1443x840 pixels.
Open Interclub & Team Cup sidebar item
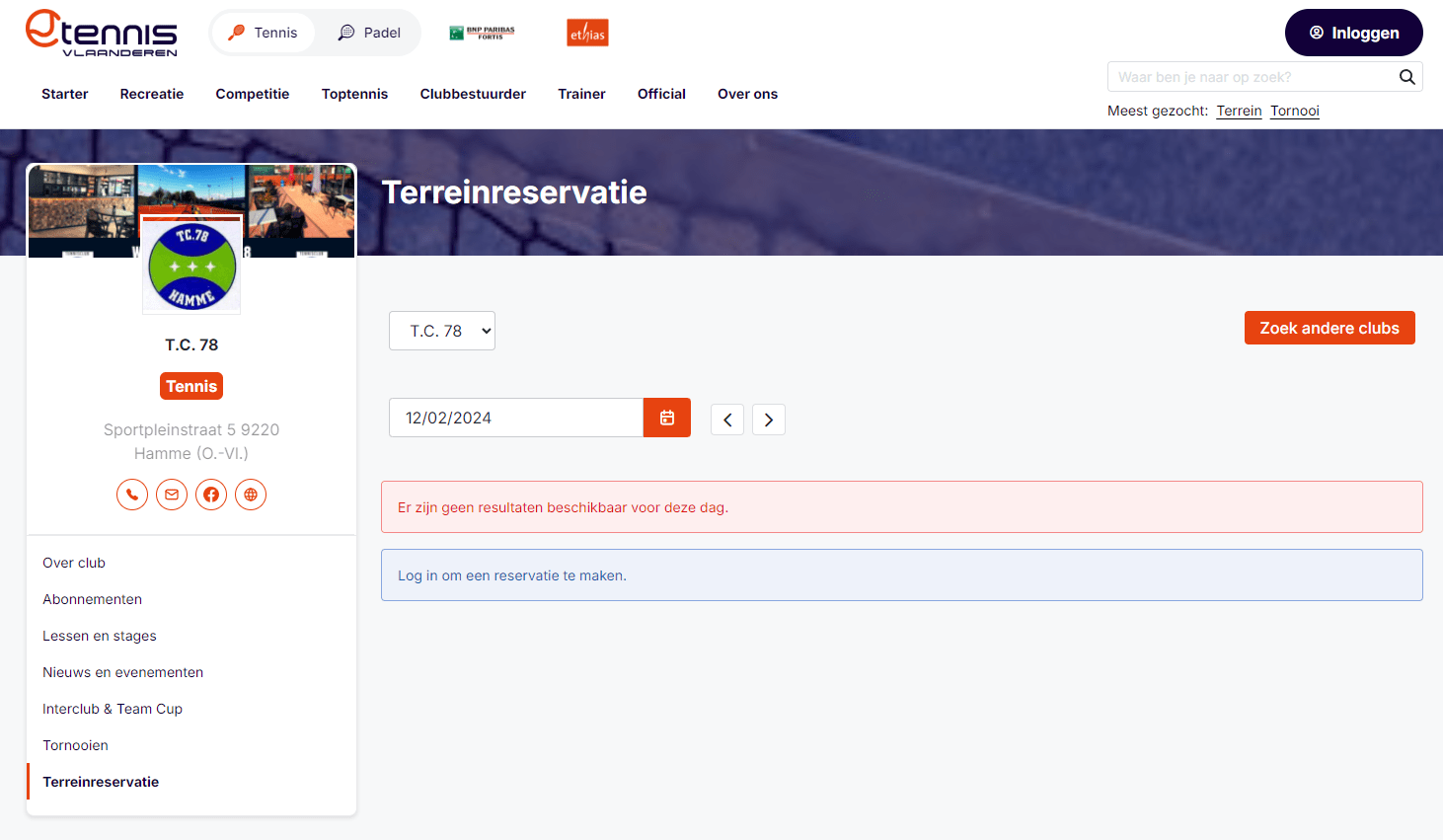[113, 709]
